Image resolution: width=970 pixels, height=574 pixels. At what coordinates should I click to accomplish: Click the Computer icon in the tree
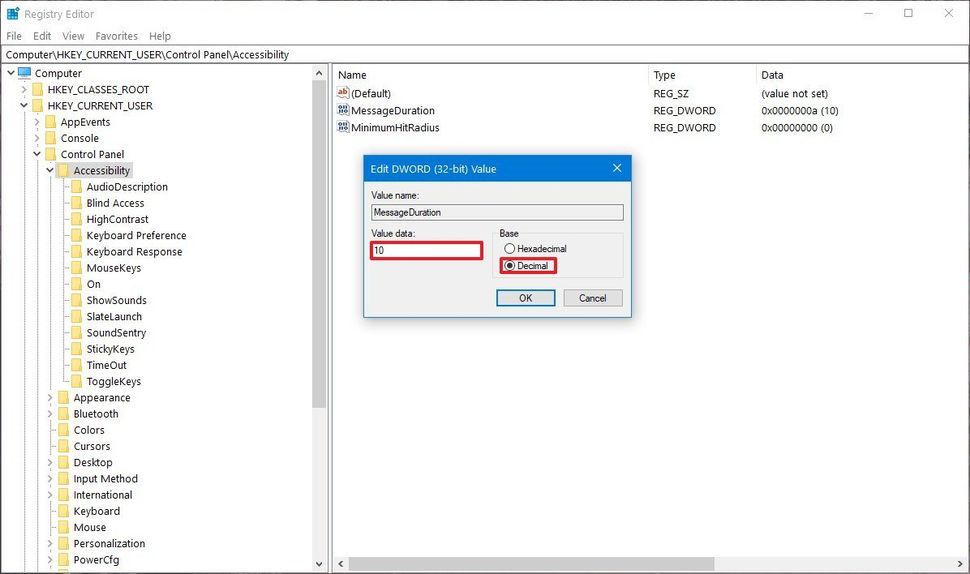pyautogui.click(x=24, y=73)
